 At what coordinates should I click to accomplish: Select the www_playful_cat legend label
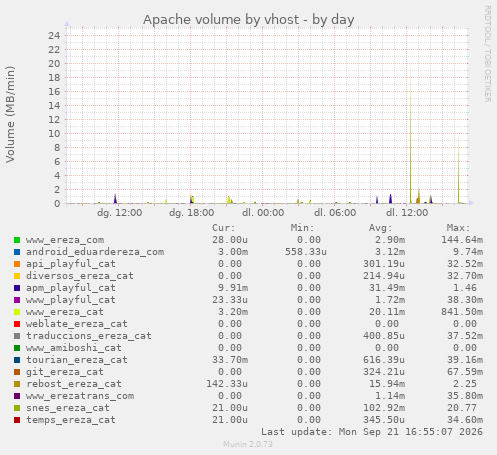tap(71, 300)
